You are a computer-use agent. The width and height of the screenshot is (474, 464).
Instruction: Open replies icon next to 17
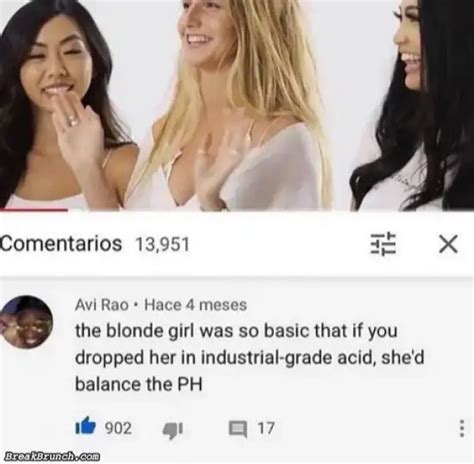pos(238,429)
